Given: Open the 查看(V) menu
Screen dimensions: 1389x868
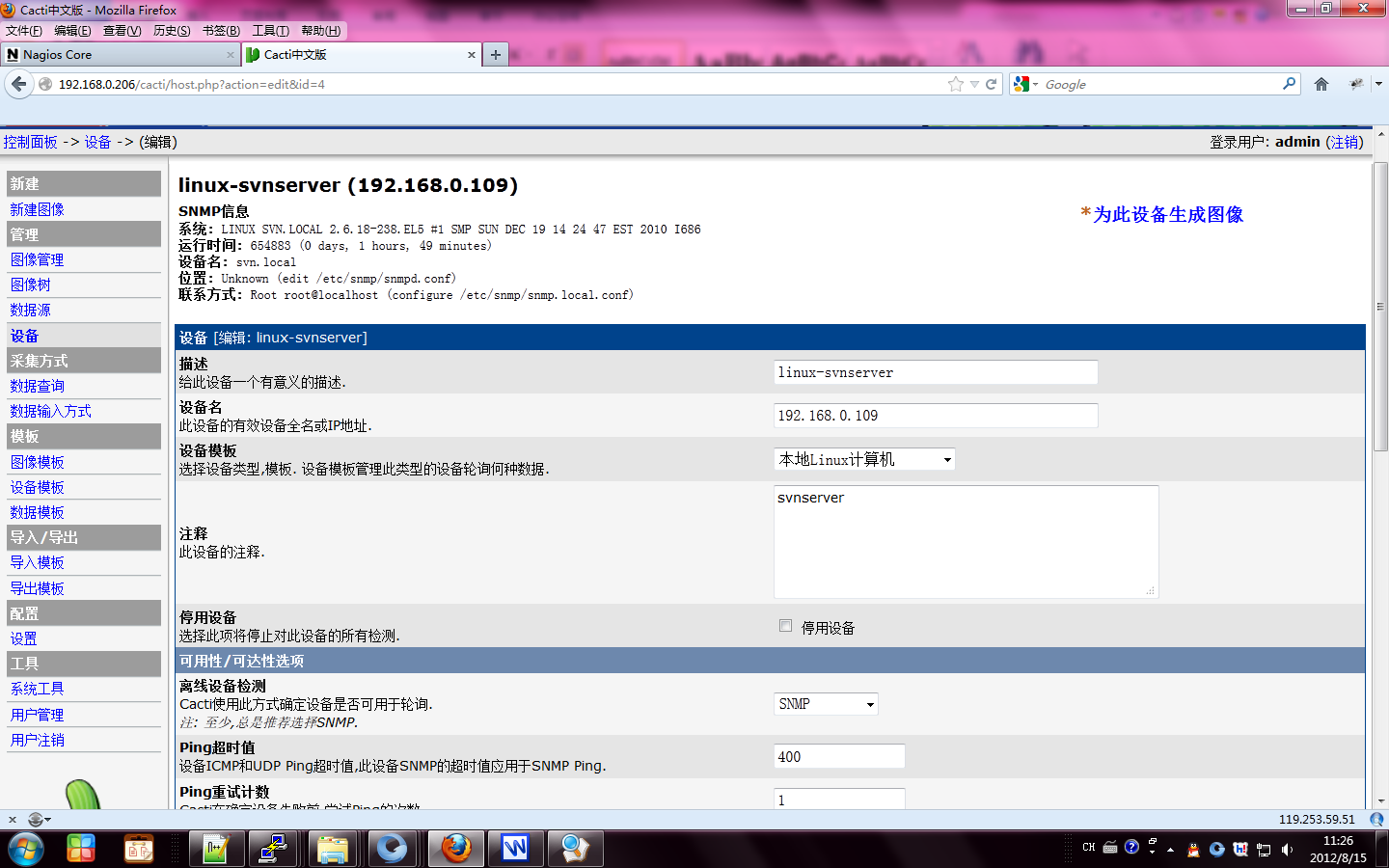Looking at the screenshot, I should pos(123,31).
